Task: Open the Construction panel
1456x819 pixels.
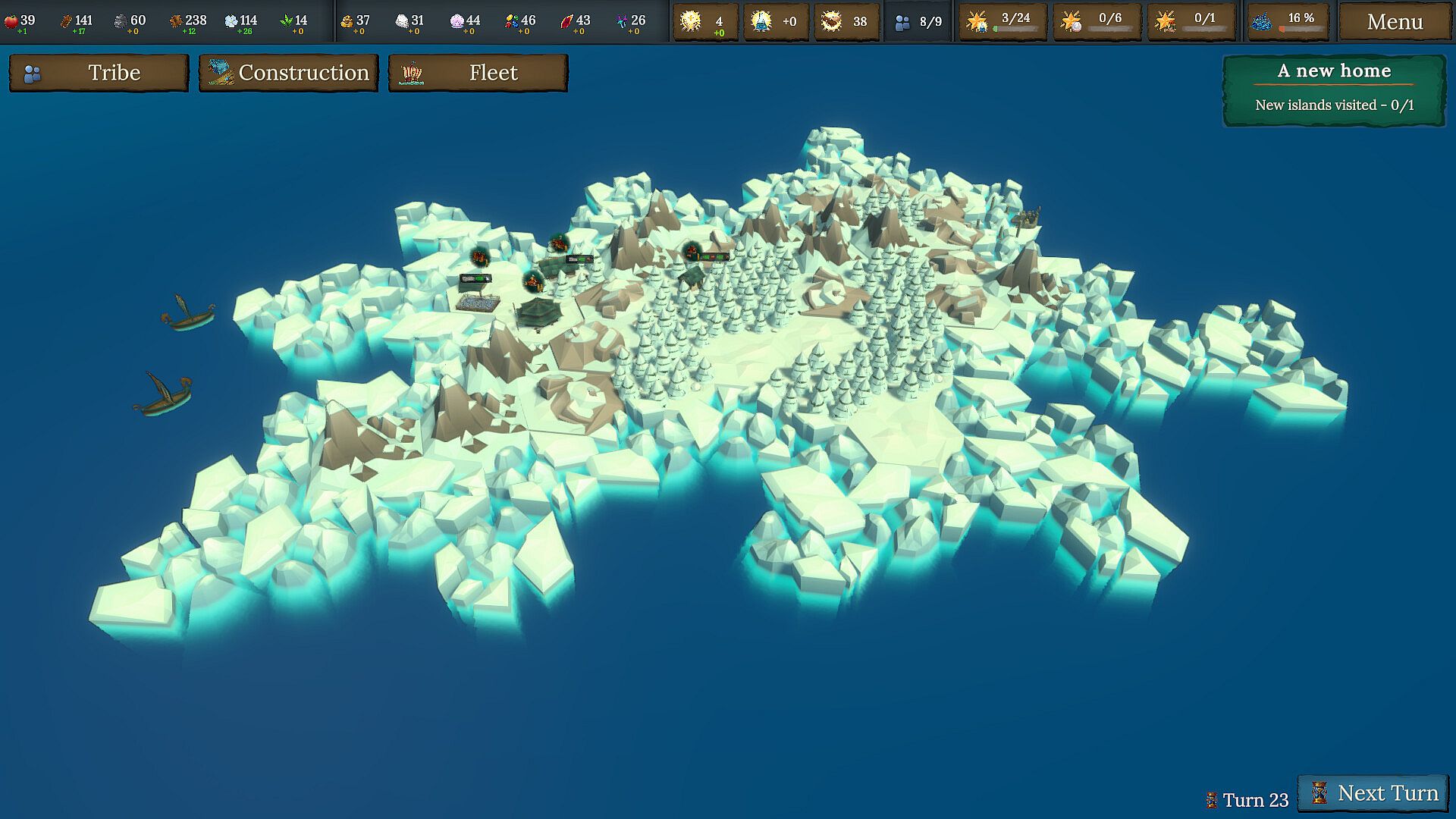Action: tap(288, 73)
